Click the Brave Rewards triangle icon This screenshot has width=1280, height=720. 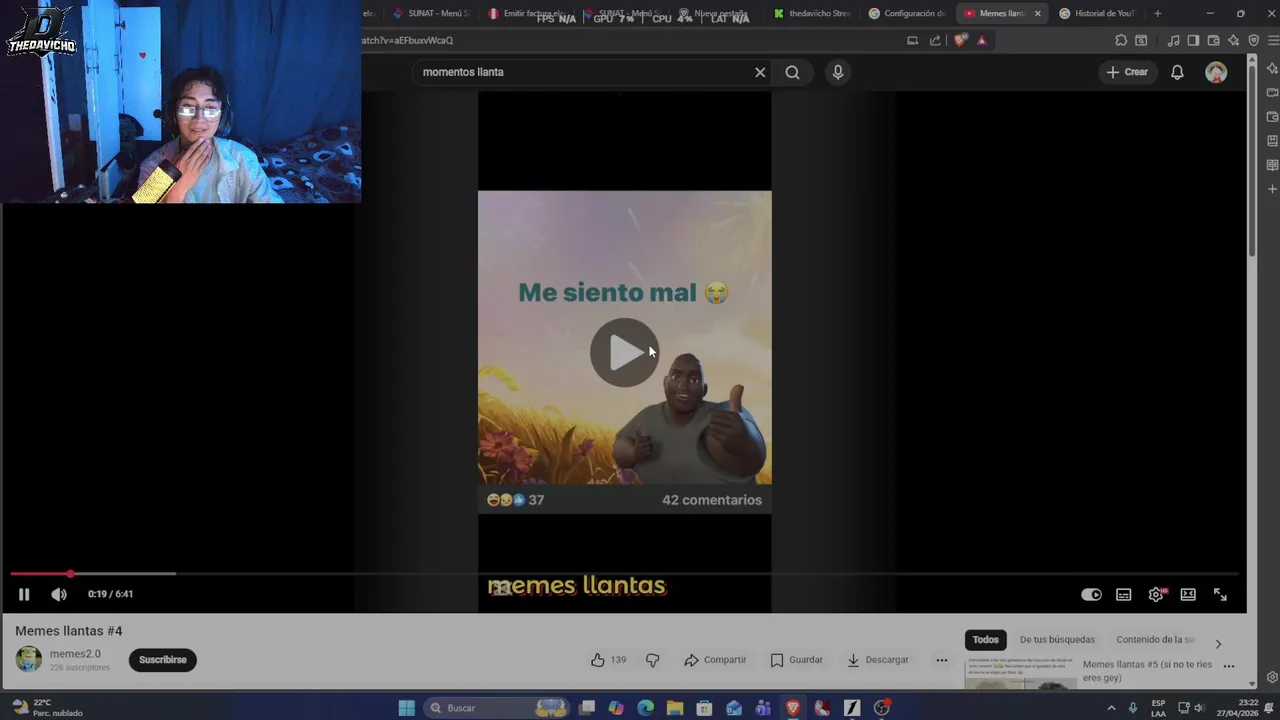(982, 40)
